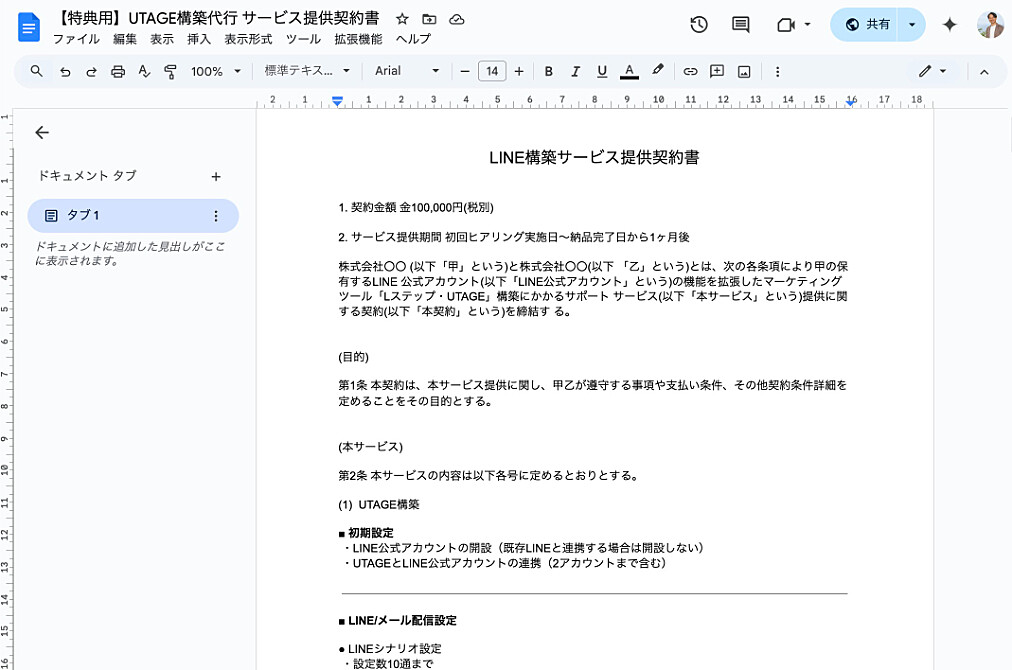Undo the last action
The height and width of the screenshot is (670, 1012).
pos(65,72)
